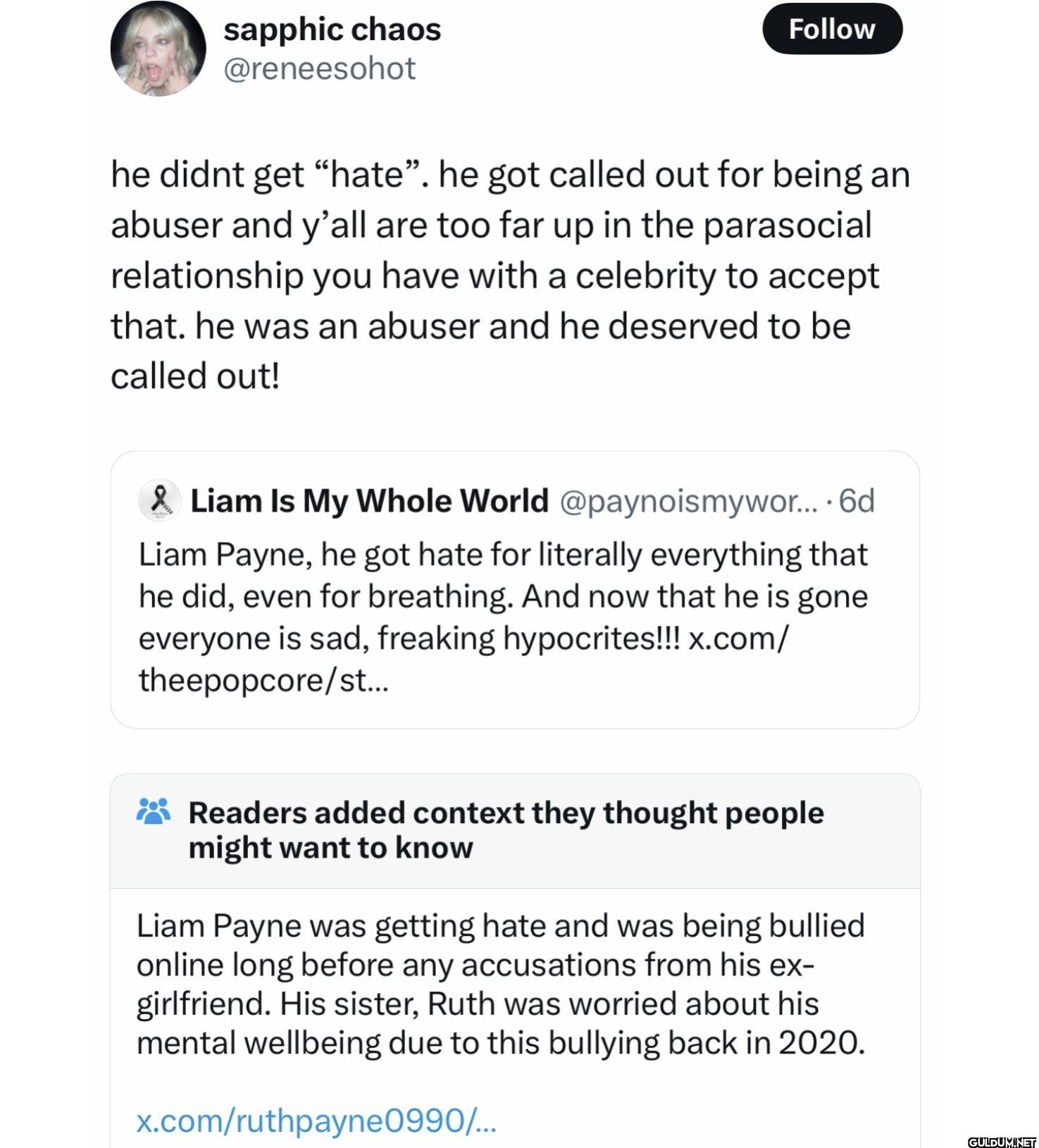Open the quoted tweet about Liam Payne
The width and height of the screenshot is (1039, 1148).
click(x=515, y=589)
